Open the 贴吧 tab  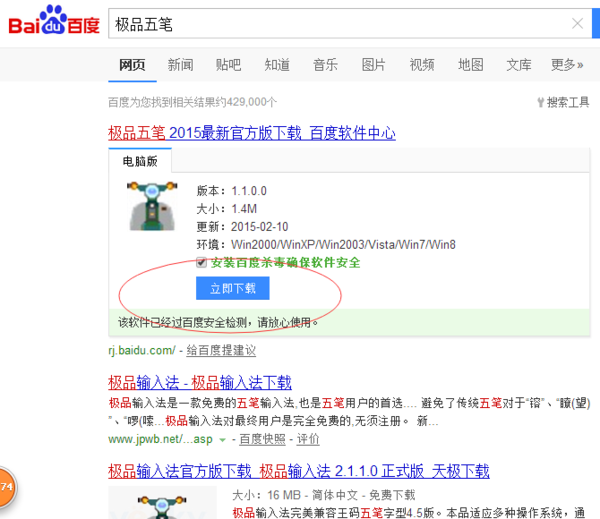click(x=228, y=65)
